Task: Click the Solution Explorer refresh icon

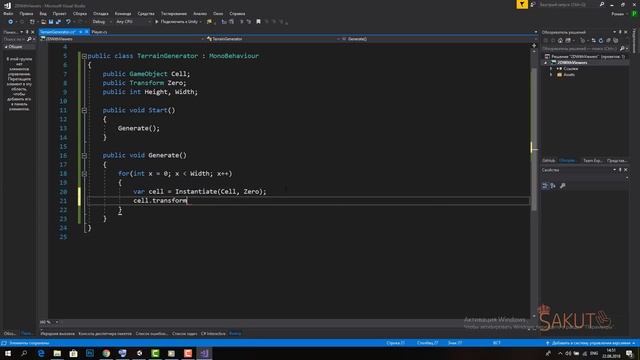Action: [x=600, y=40]
